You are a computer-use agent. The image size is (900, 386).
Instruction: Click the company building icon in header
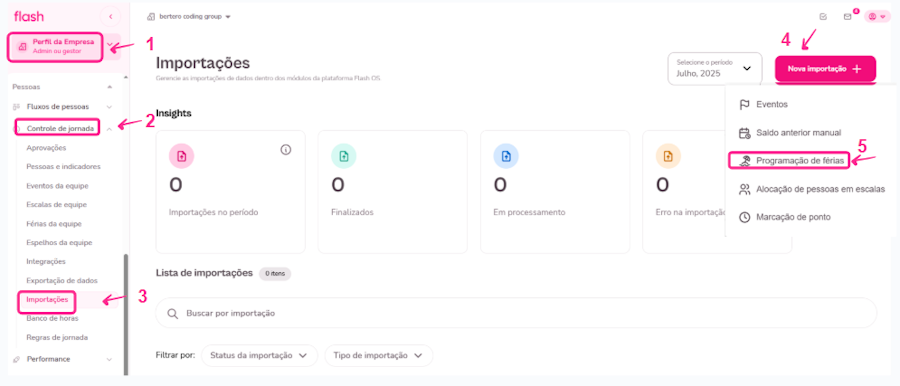pos(151,17)
